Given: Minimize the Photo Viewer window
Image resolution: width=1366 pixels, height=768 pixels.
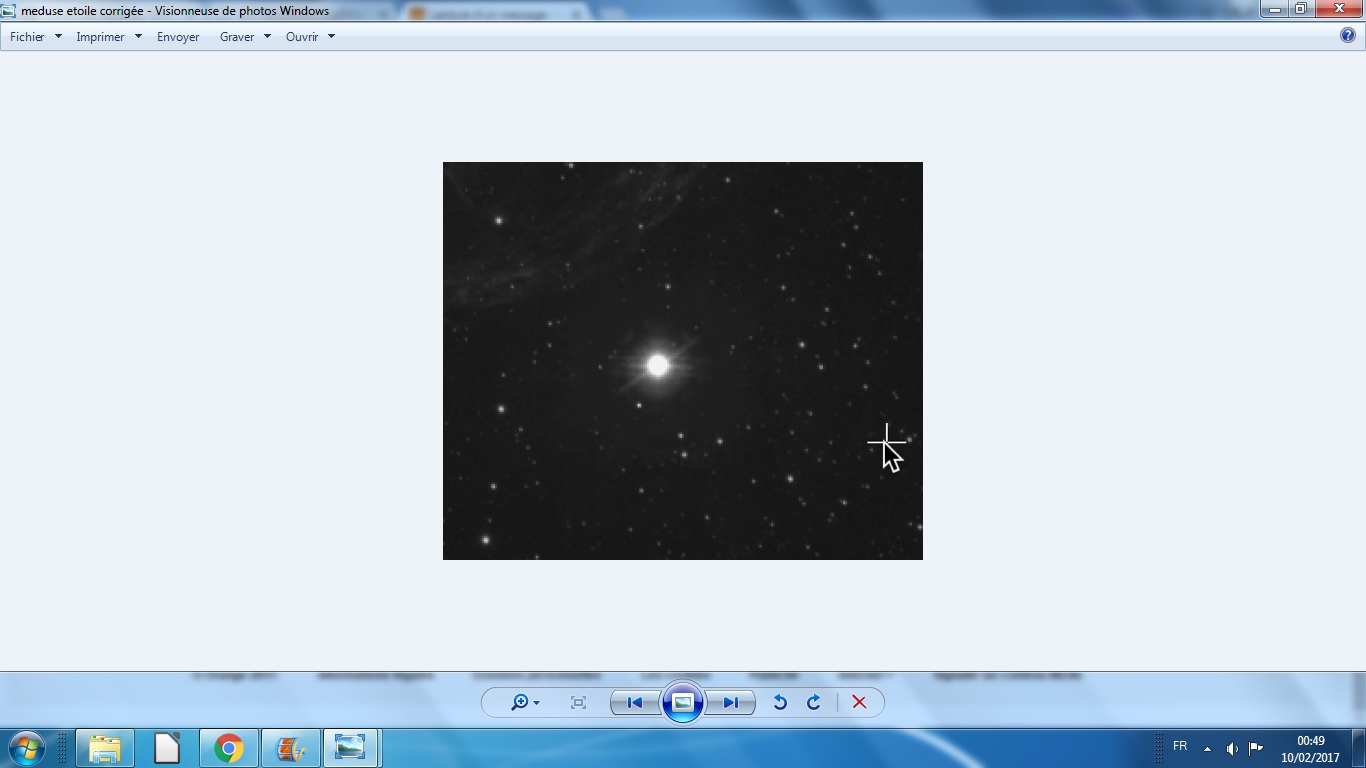Looking at the screenshot, I should coord(1274,9).
